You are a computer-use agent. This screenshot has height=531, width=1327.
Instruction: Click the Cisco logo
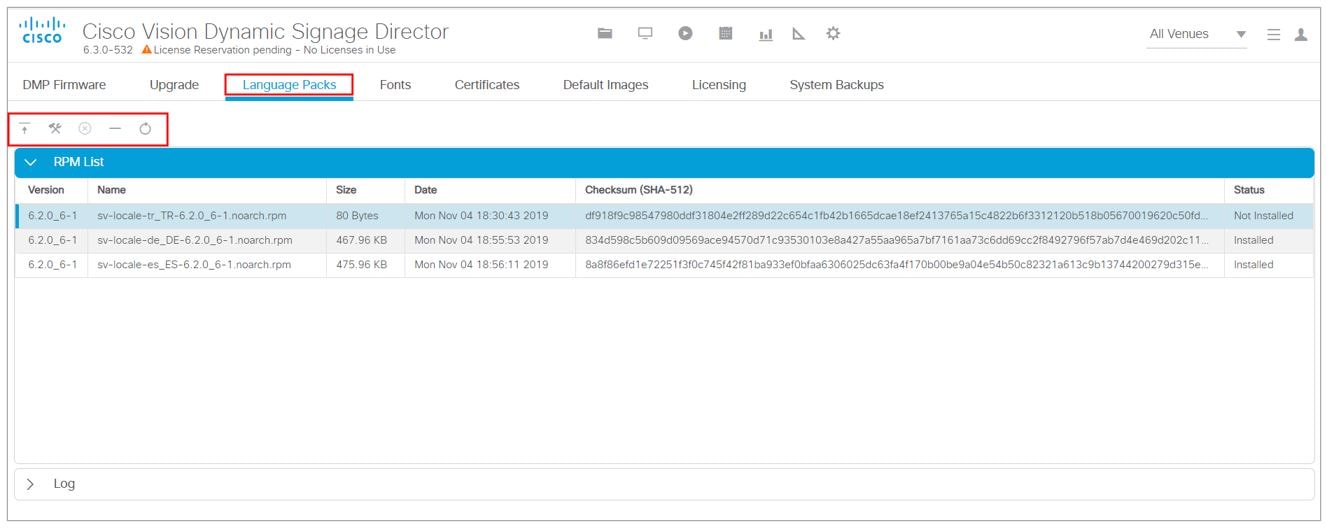42,30
